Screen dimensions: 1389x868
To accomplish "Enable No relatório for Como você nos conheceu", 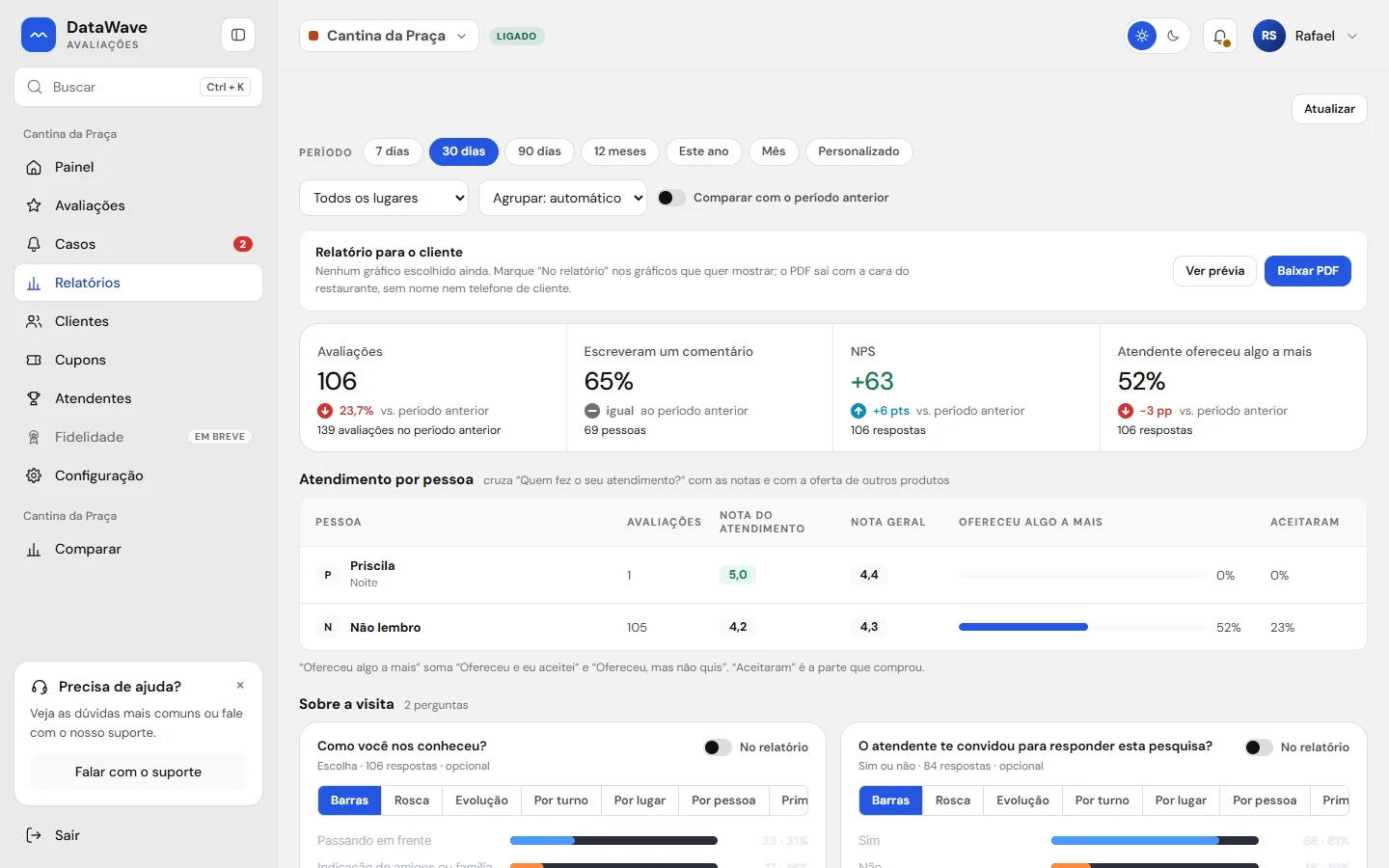I will click(x=718, y=747).
